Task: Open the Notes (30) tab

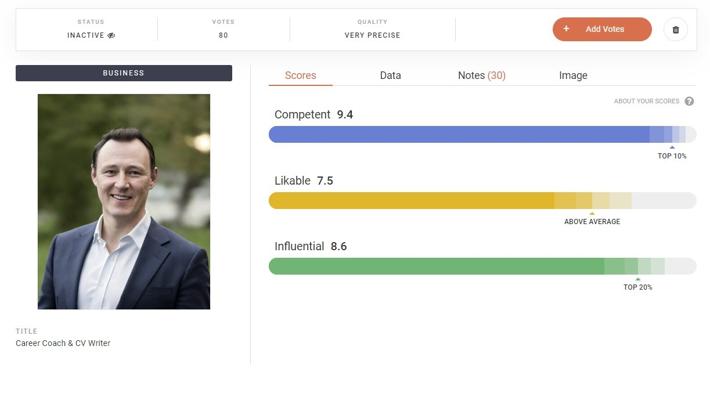Action: (x=481, y=76)
